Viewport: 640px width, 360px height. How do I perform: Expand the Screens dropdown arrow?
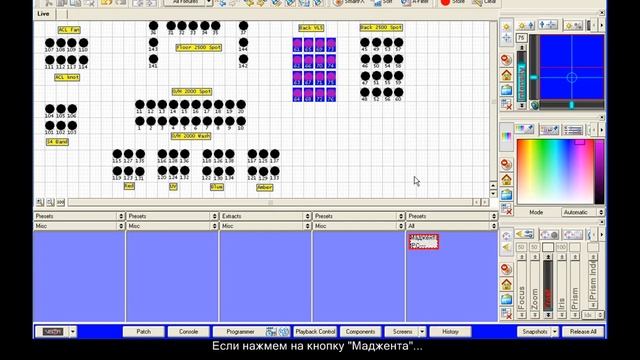pos(422,332)
